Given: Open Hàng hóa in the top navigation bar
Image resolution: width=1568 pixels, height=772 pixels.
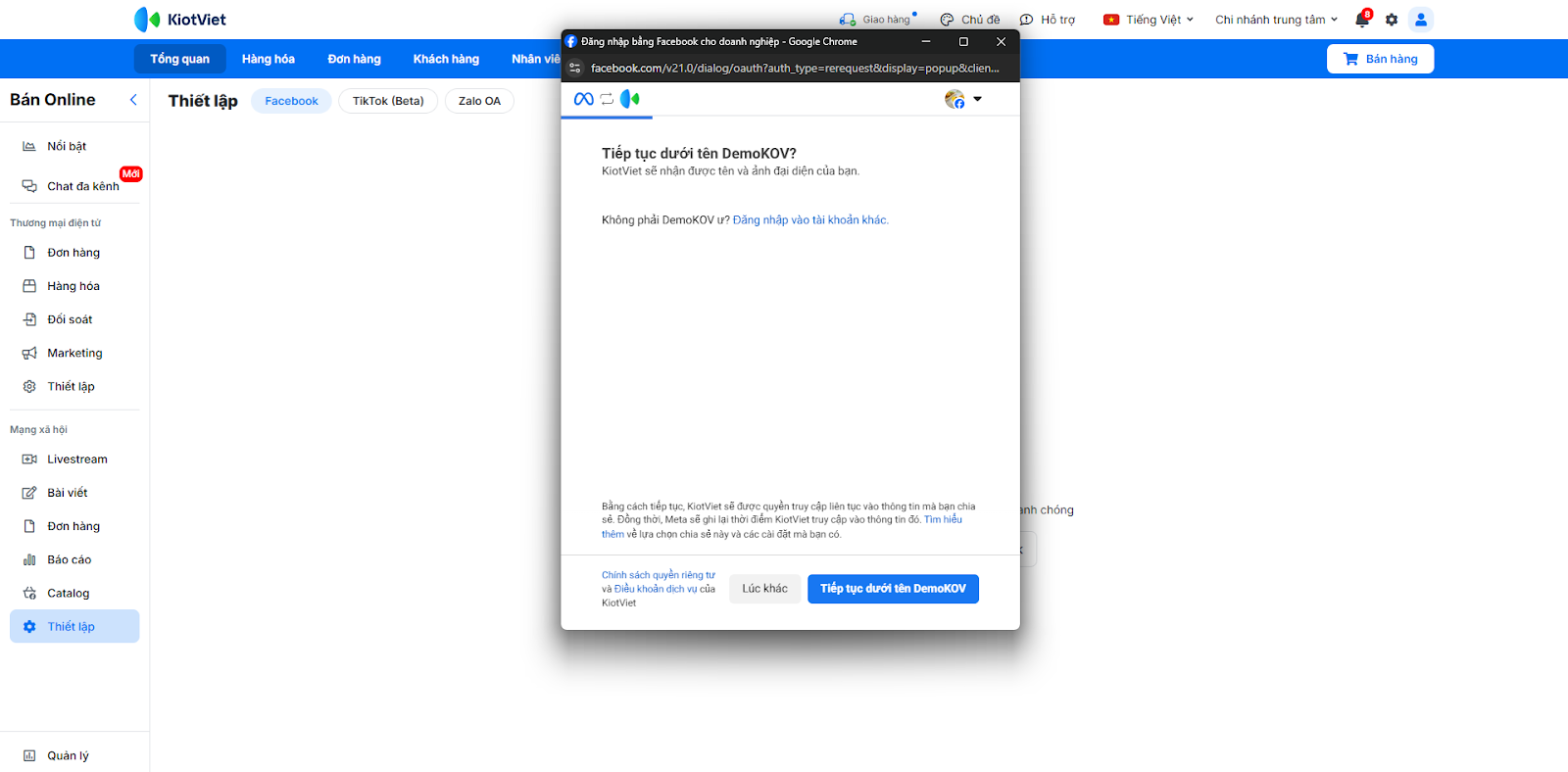Looking at the screenshot, I should (269, 59).
